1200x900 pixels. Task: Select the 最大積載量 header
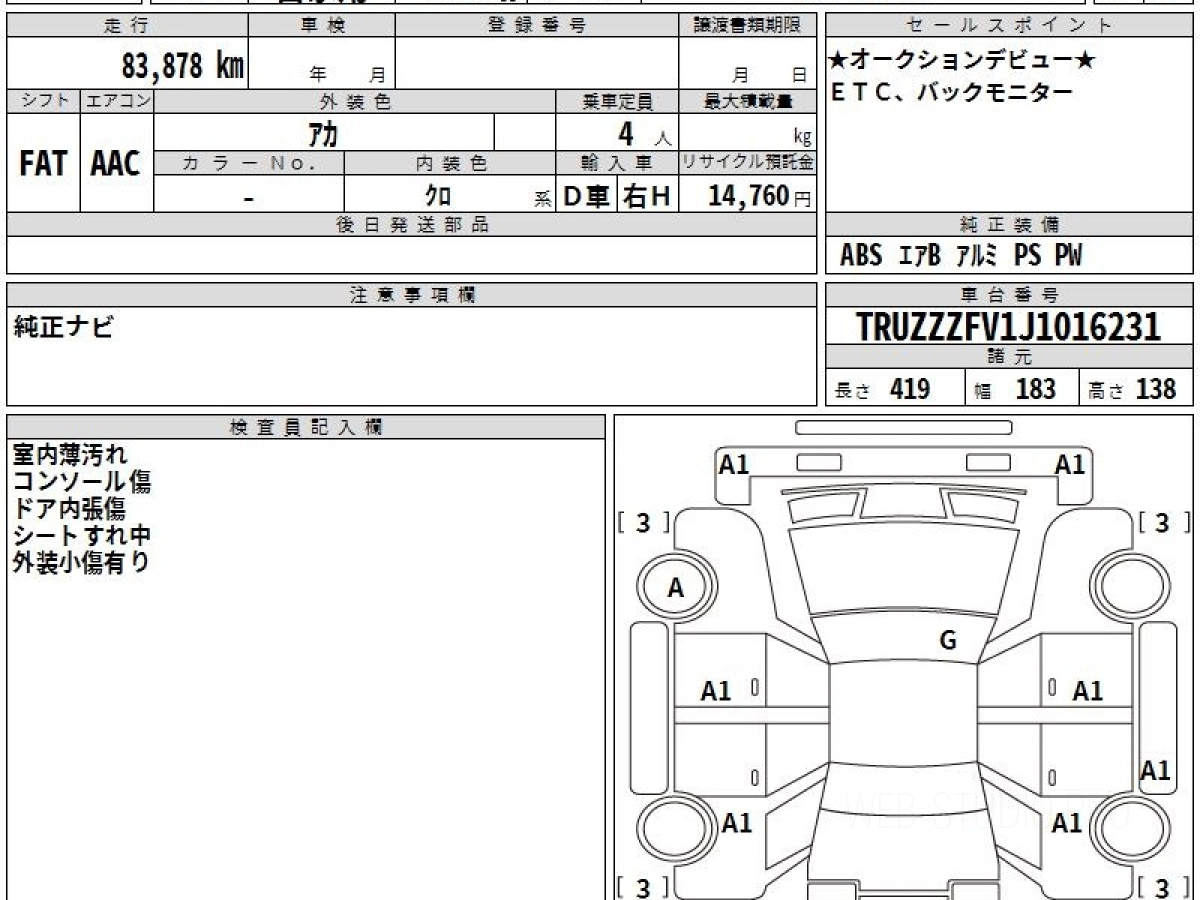747,101
